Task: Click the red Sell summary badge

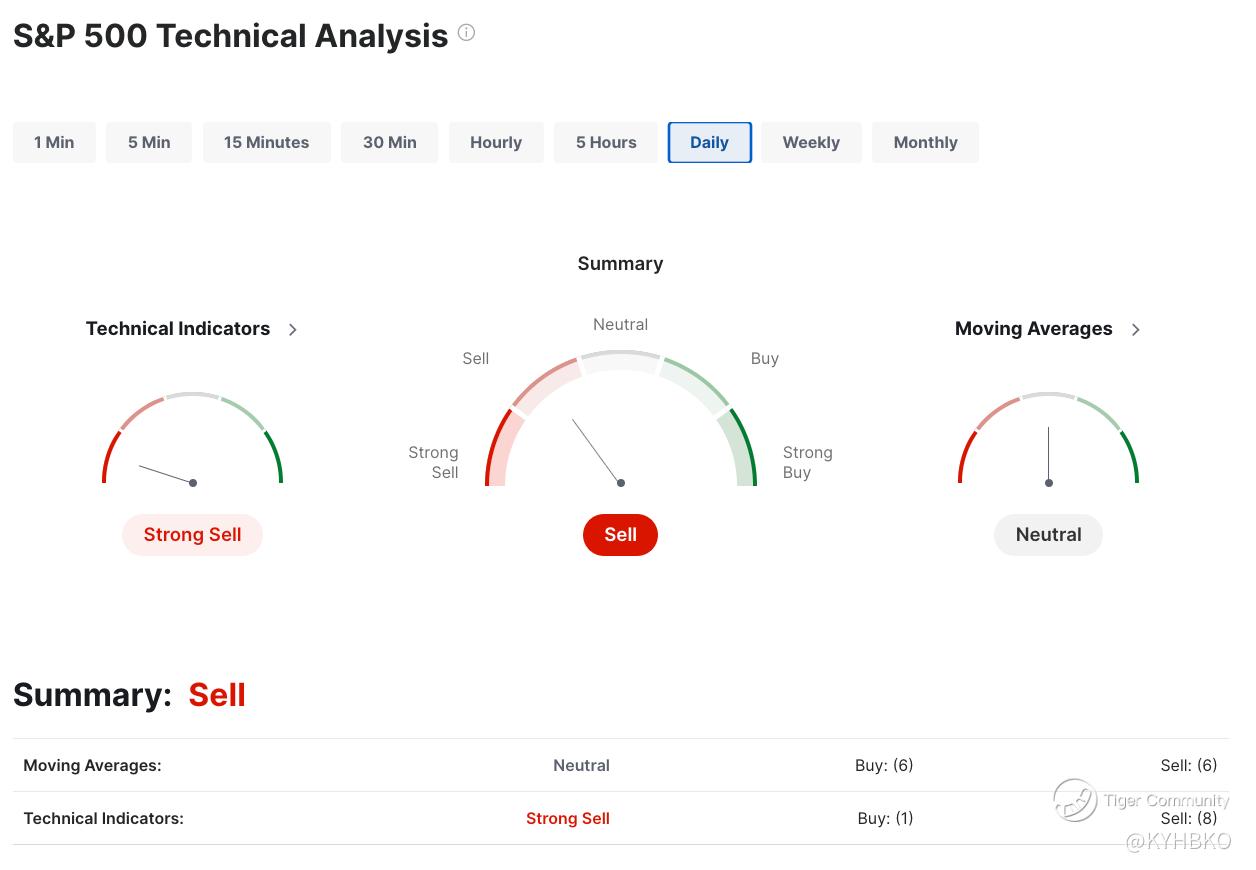Action: (x=620, y=535)
